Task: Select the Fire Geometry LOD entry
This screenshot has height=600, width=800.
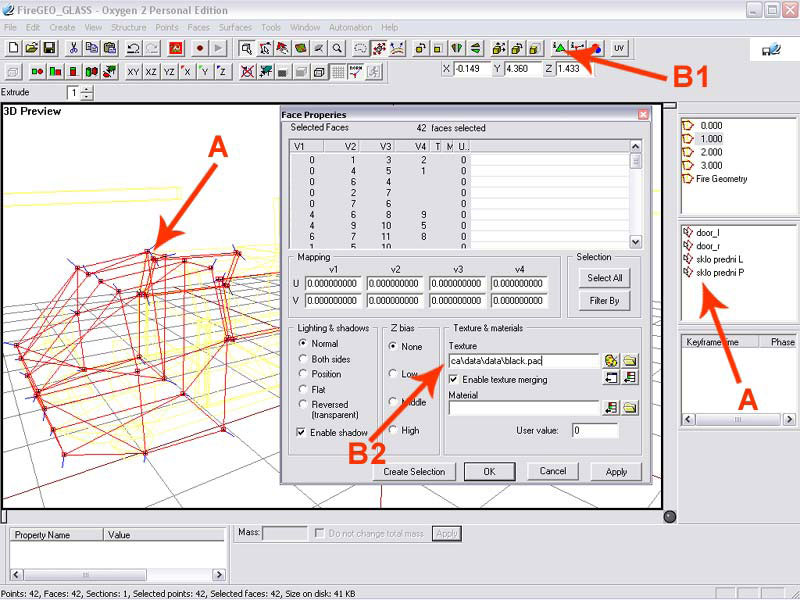Action: (x=721, y=179)
